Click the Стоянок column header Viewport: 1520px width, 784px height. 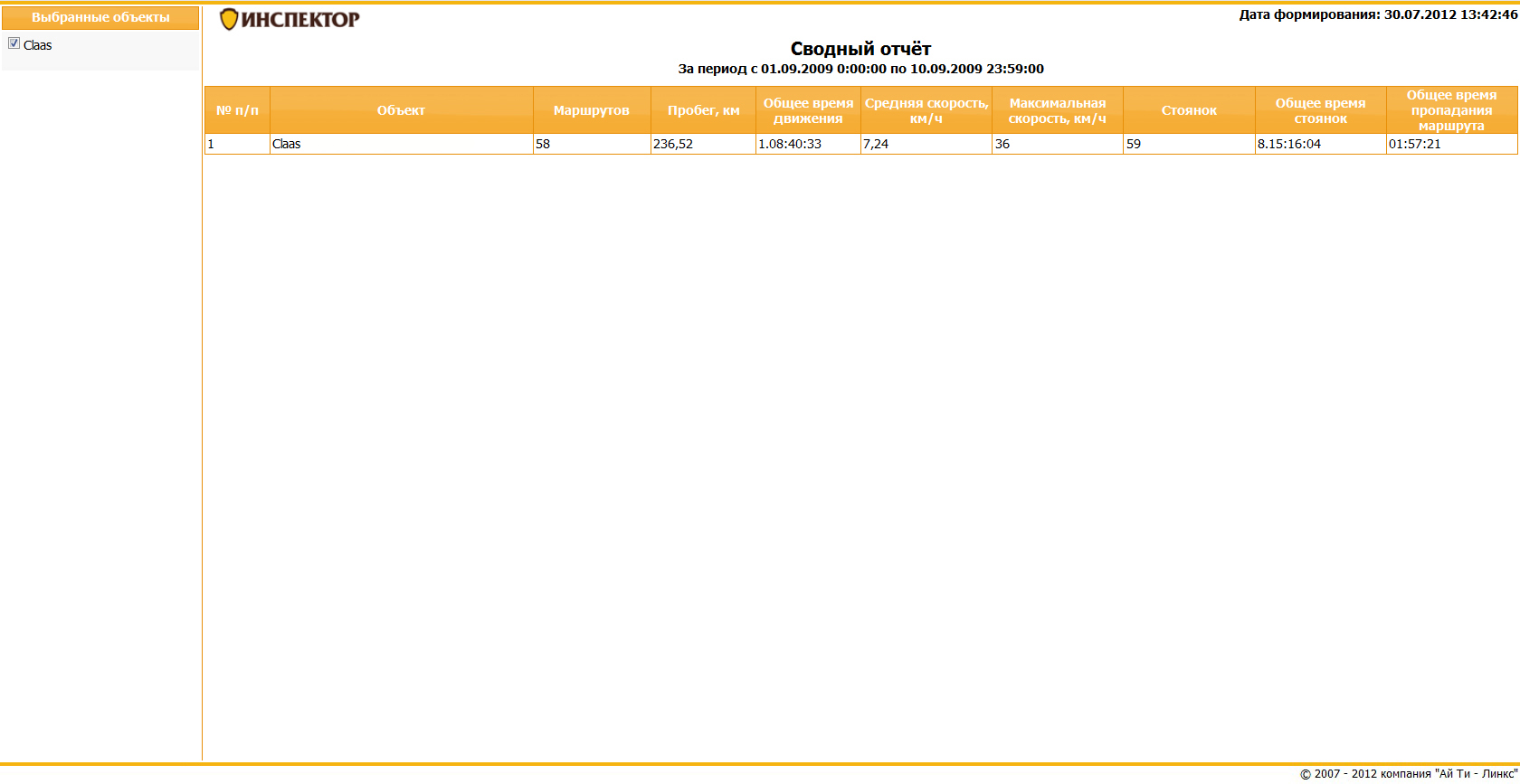pos(1189,110)
